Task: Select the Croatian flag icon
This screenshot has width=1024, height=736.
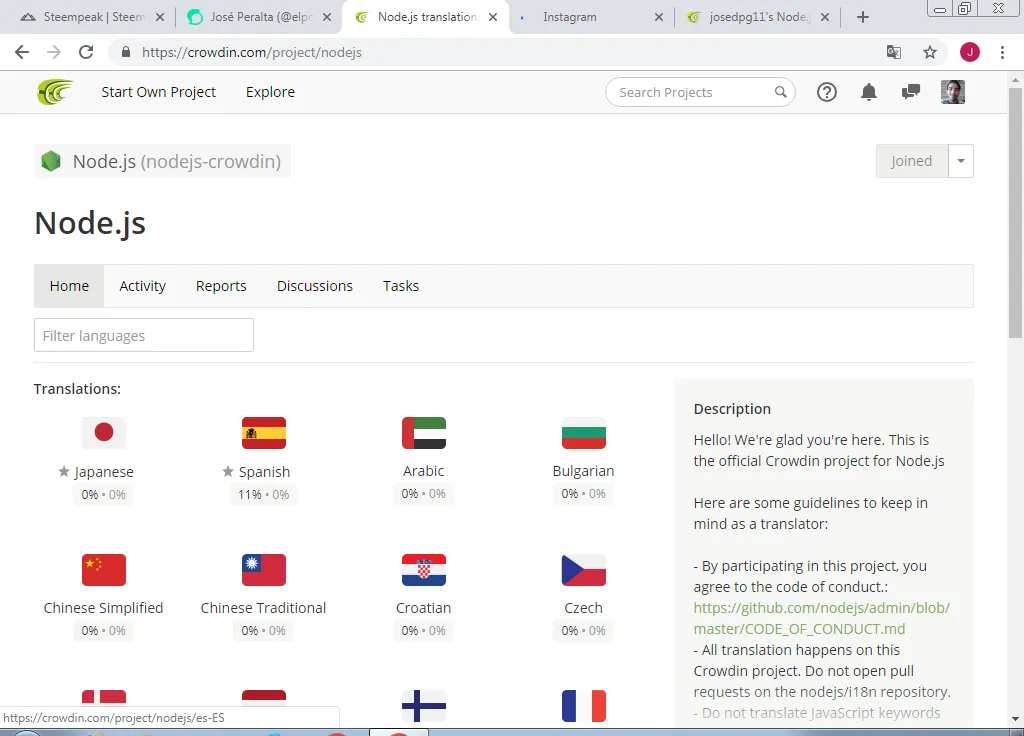Action: 424,569
